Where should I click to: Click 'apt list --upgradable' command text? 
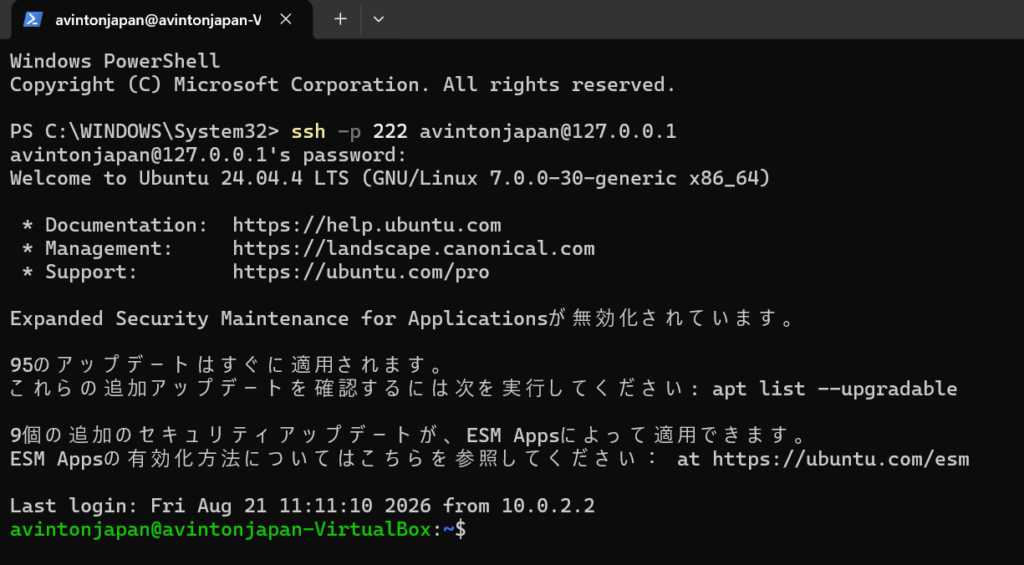click(x=835, y=389)
